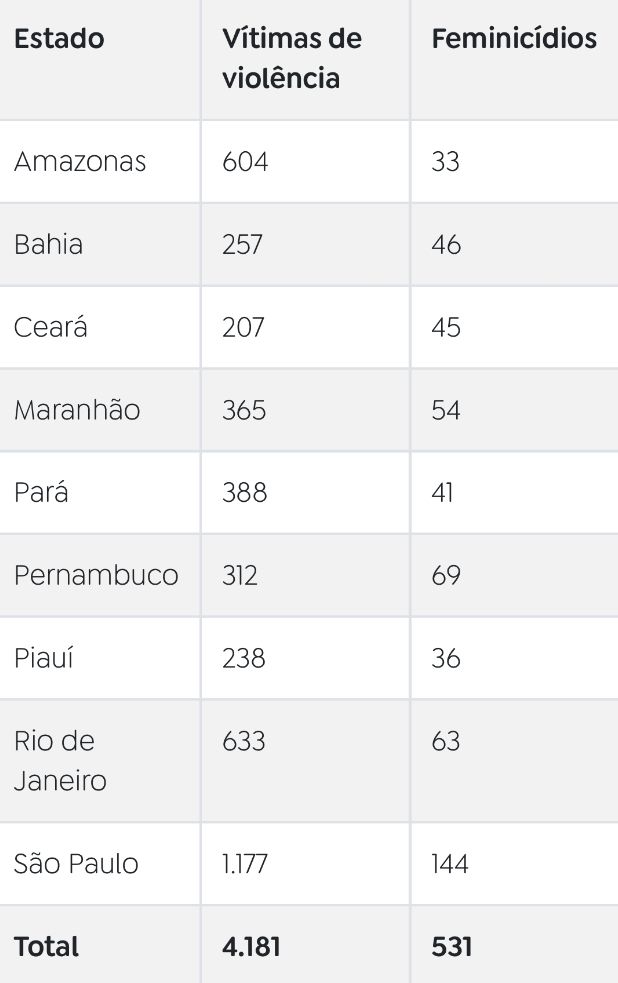This screenshot has width=618, height=983.
Task: Click the Feminicídios column header
Action: pyautogui.click(x=514, y=39)
